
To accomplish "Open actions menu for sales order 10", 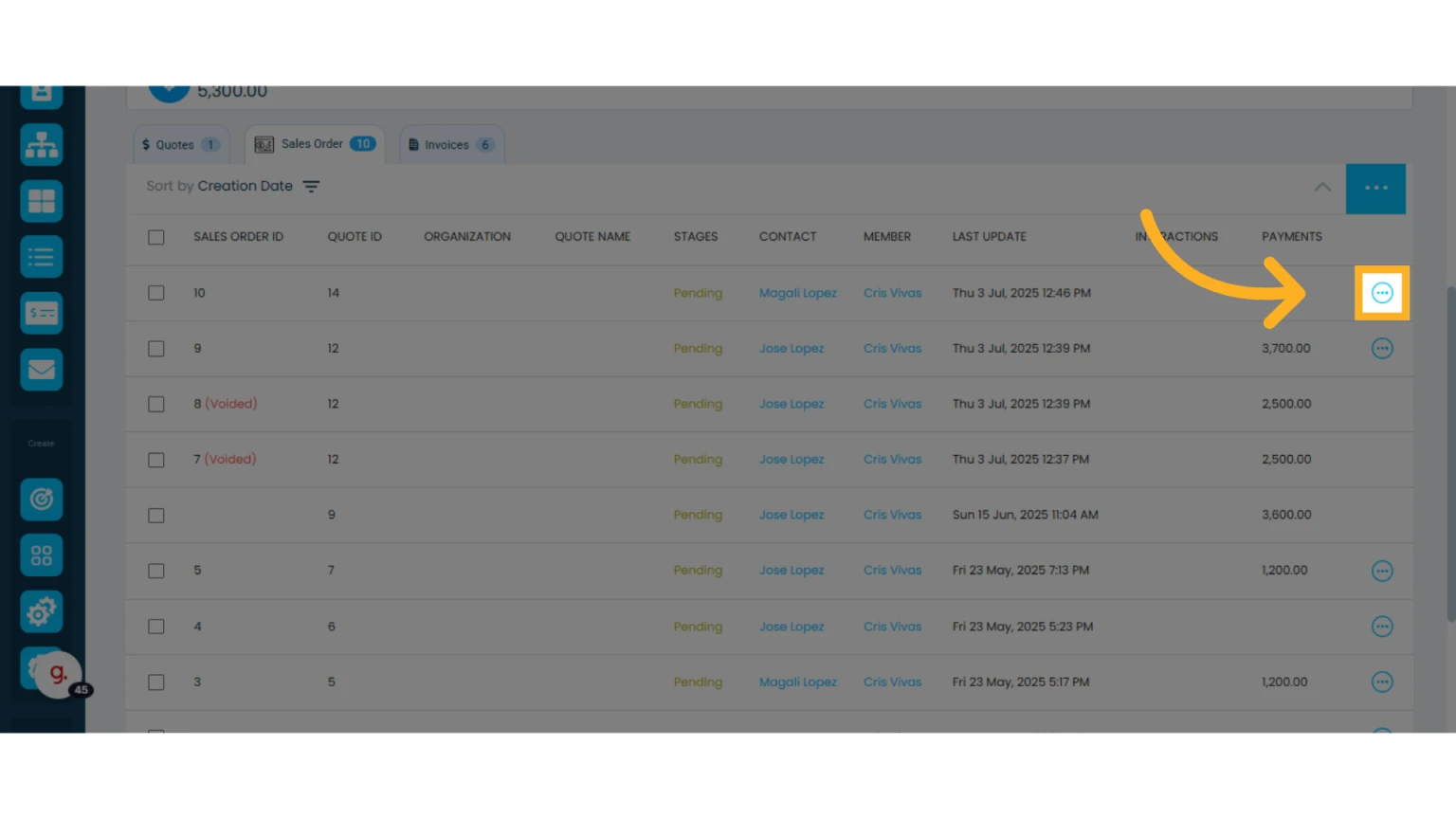I will 1382,293.
